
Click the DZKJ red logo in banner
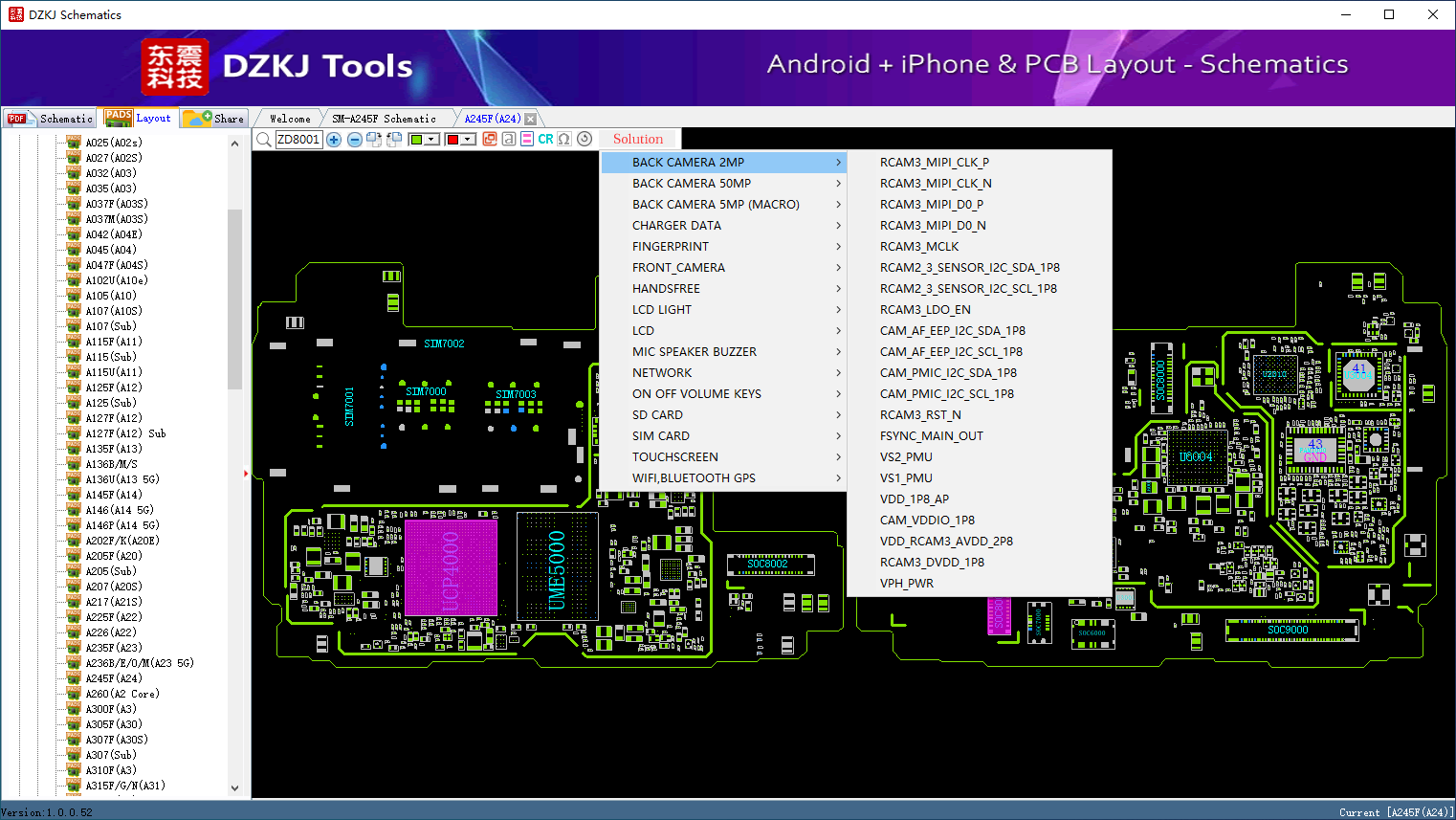pos(175,67)
